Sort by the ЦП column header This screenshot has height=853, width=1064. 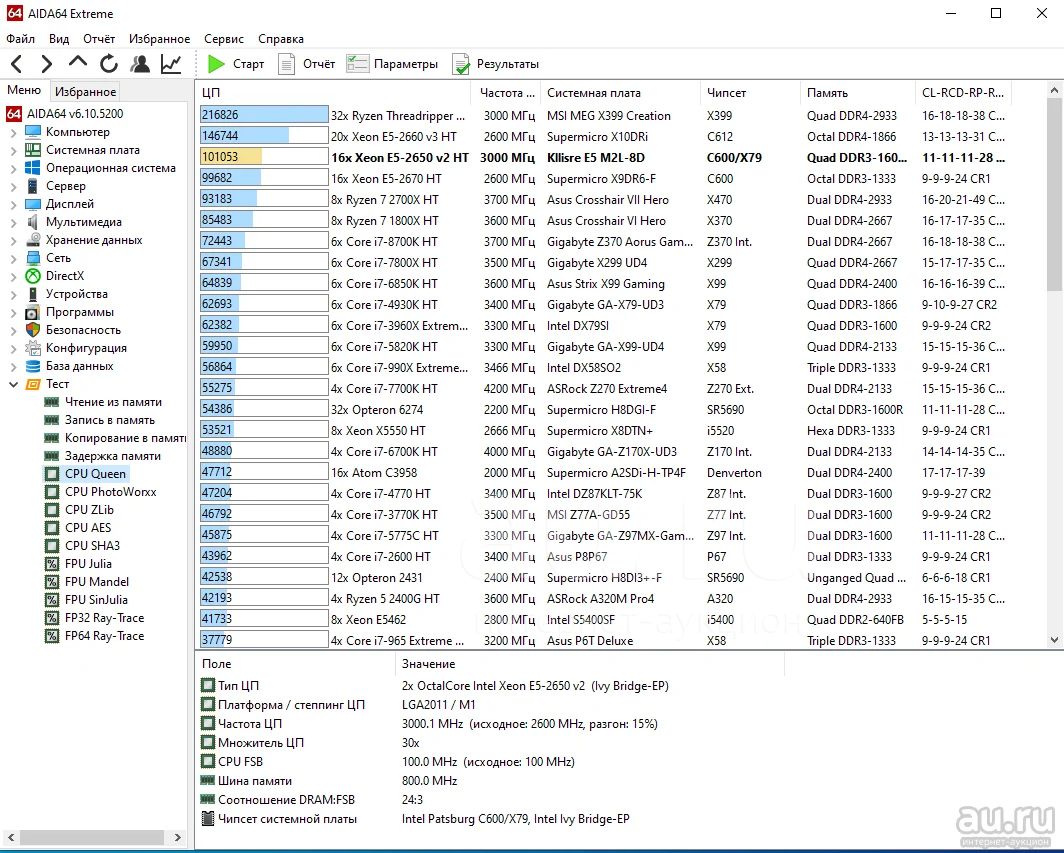pos(333,92)
